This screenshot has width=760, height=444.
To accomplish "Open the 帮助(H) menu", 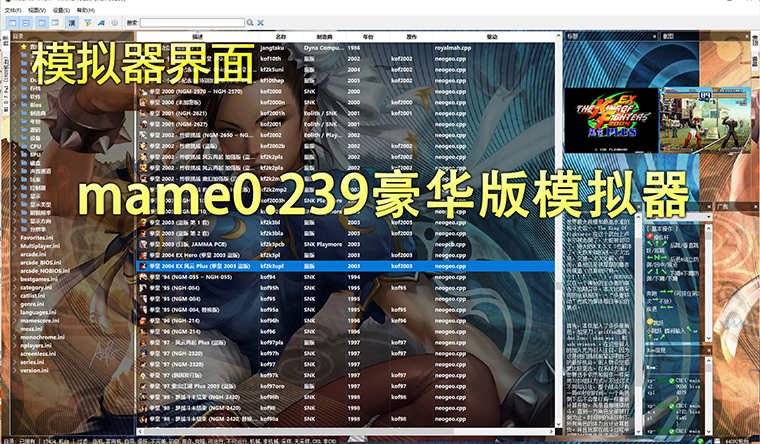I will click(86, 10).
